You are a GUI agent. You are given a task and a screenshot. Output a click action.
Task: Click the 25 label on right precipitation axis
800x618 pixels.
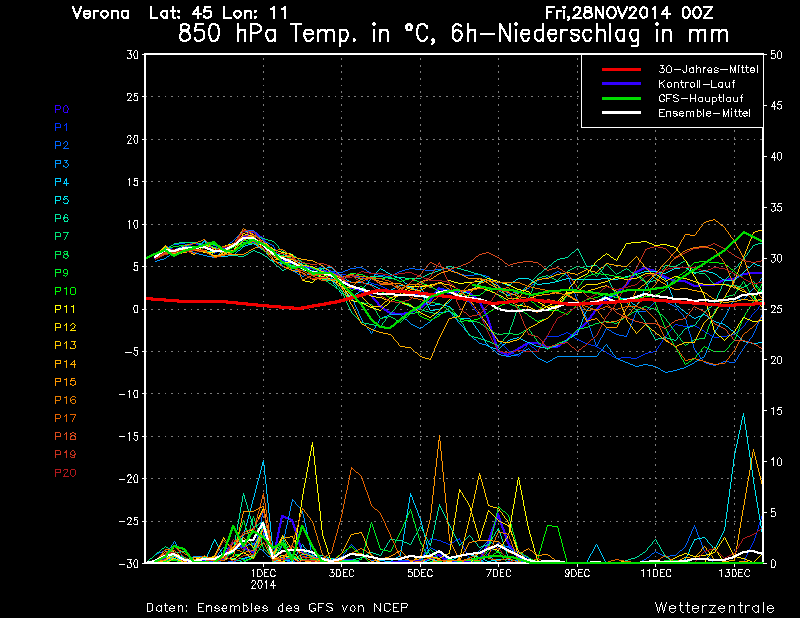pyautogui.click(x=776, y=309)
